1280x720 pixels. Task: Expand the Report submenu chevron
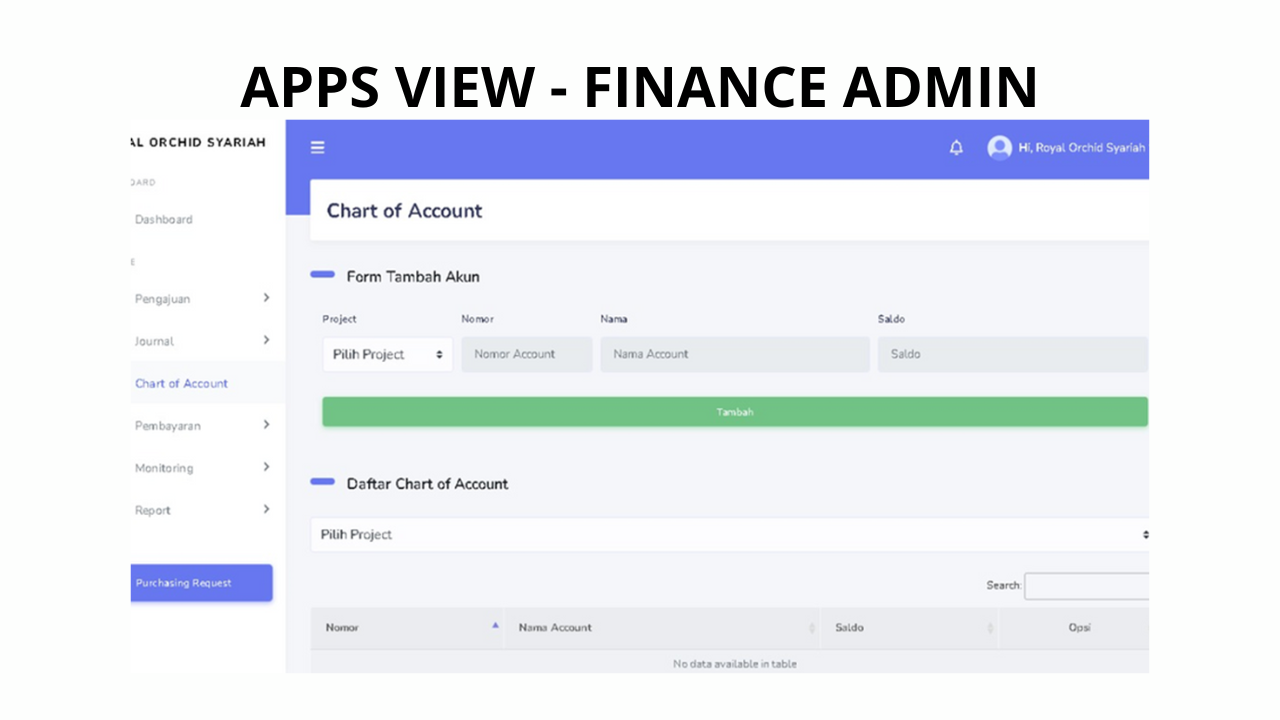tap(266, 509)
